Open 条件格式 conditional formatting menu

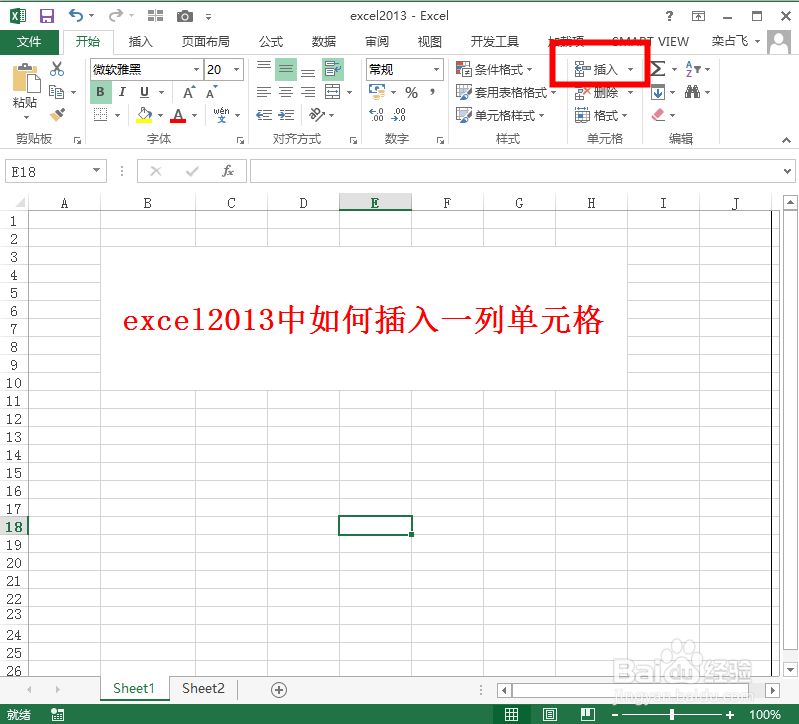coord(494,69)
